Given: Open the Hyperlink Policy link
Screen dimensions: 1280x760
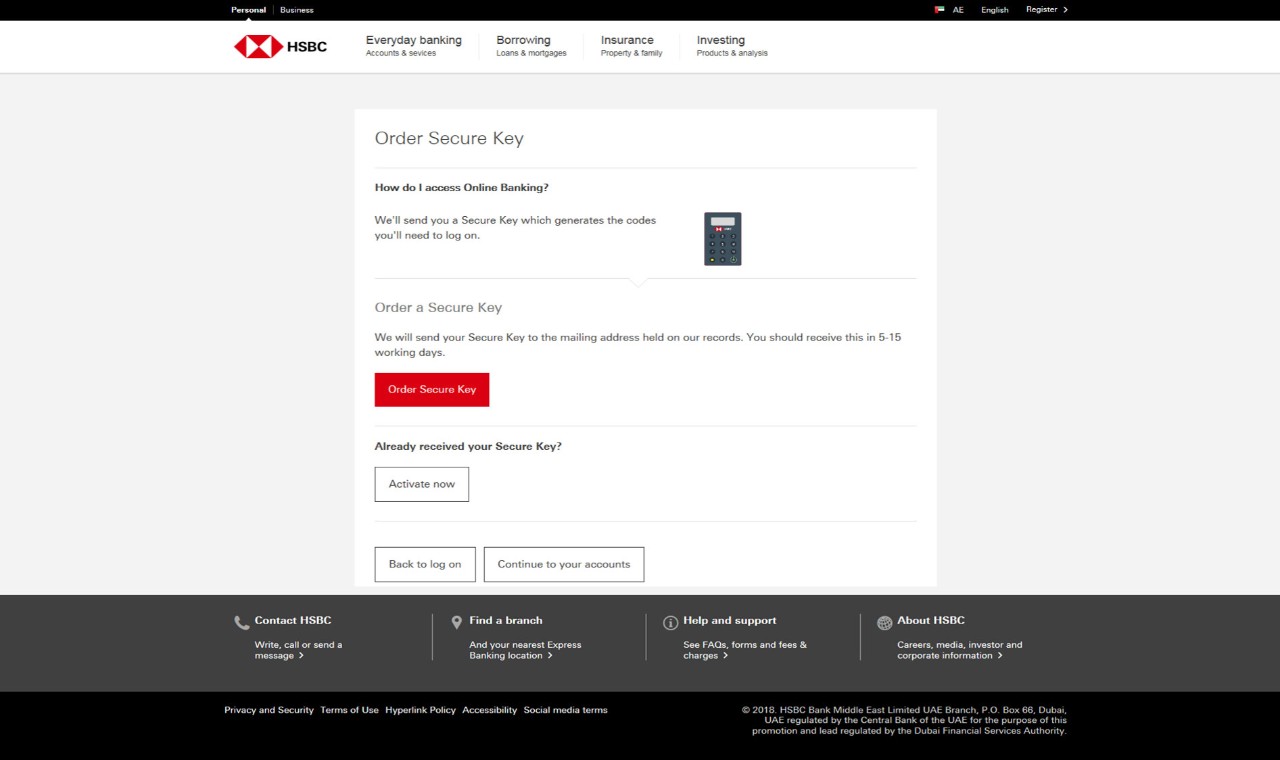Looking at the screenshot, I should point(420,710).
